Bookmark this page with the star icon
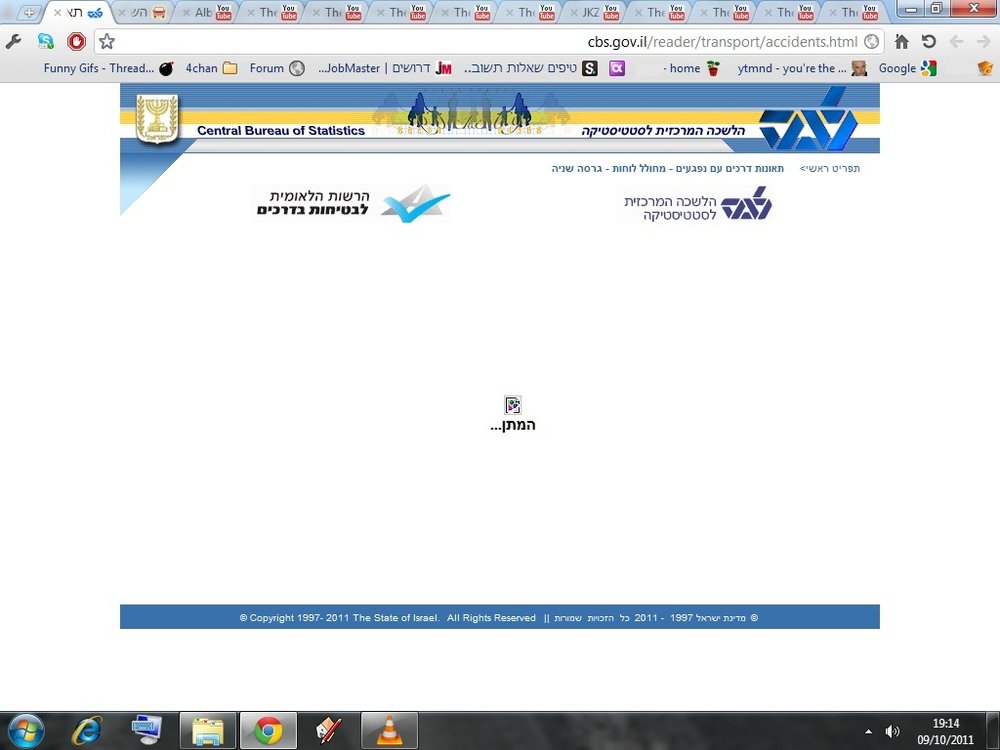1000x750 pixels. (x=107, y=42)
